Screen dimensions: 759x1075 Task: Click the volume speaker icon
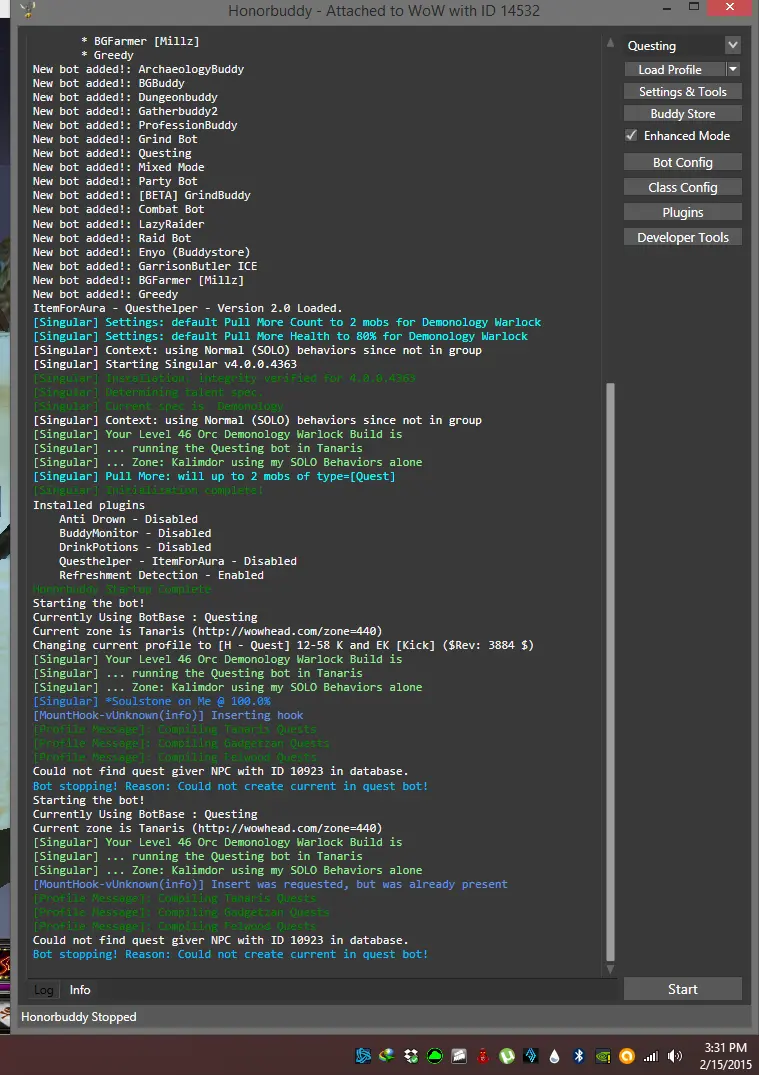pyautogui.click(x=675, y=1056)
